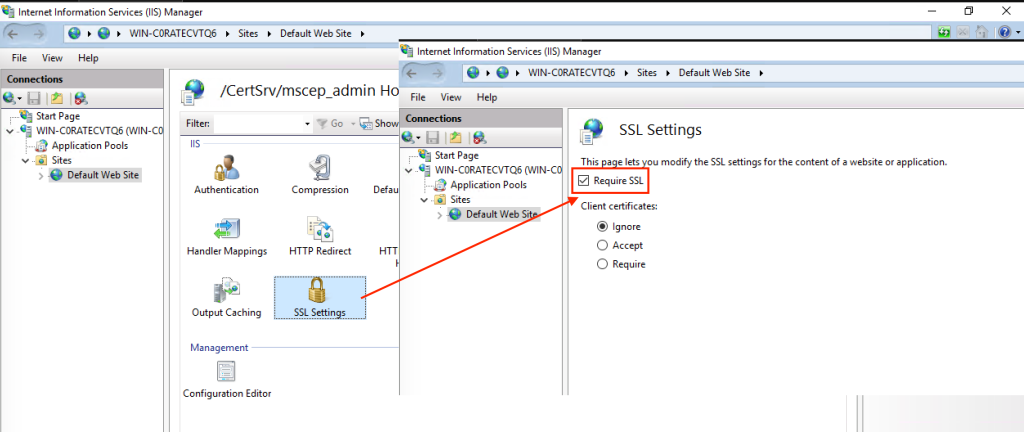
Task: Expand Default Web Site in the front window tree
Action: 440,214
